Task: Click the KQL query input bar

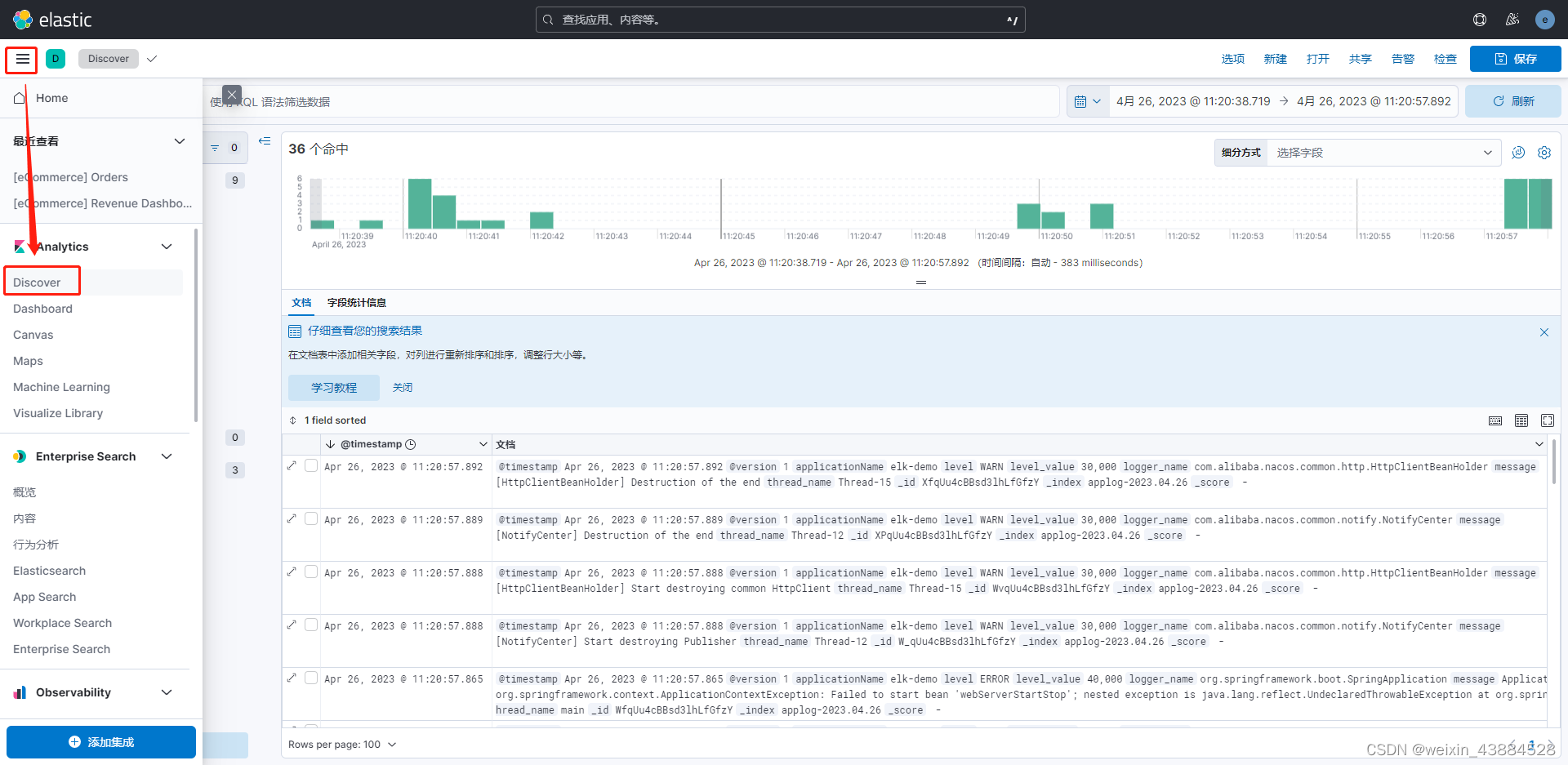Action: pyautogui.click(x=633, y=101)
